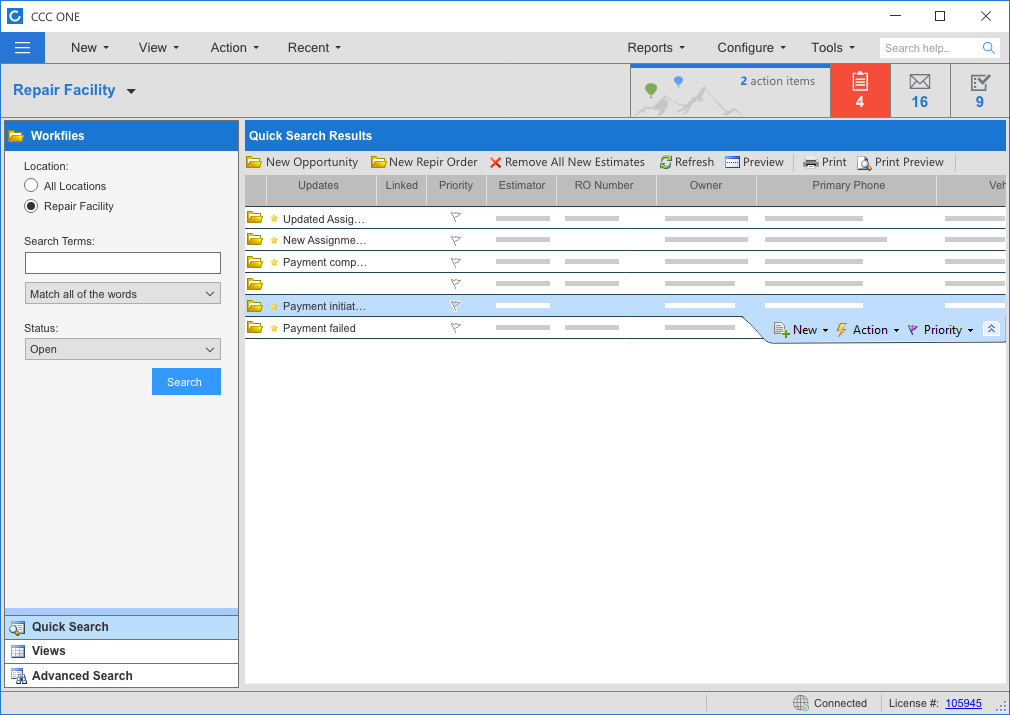The height and width of the screenshot is (715, 1010).
Task: Click the Payment comp… row folder icon
Action: click(255, 262)
